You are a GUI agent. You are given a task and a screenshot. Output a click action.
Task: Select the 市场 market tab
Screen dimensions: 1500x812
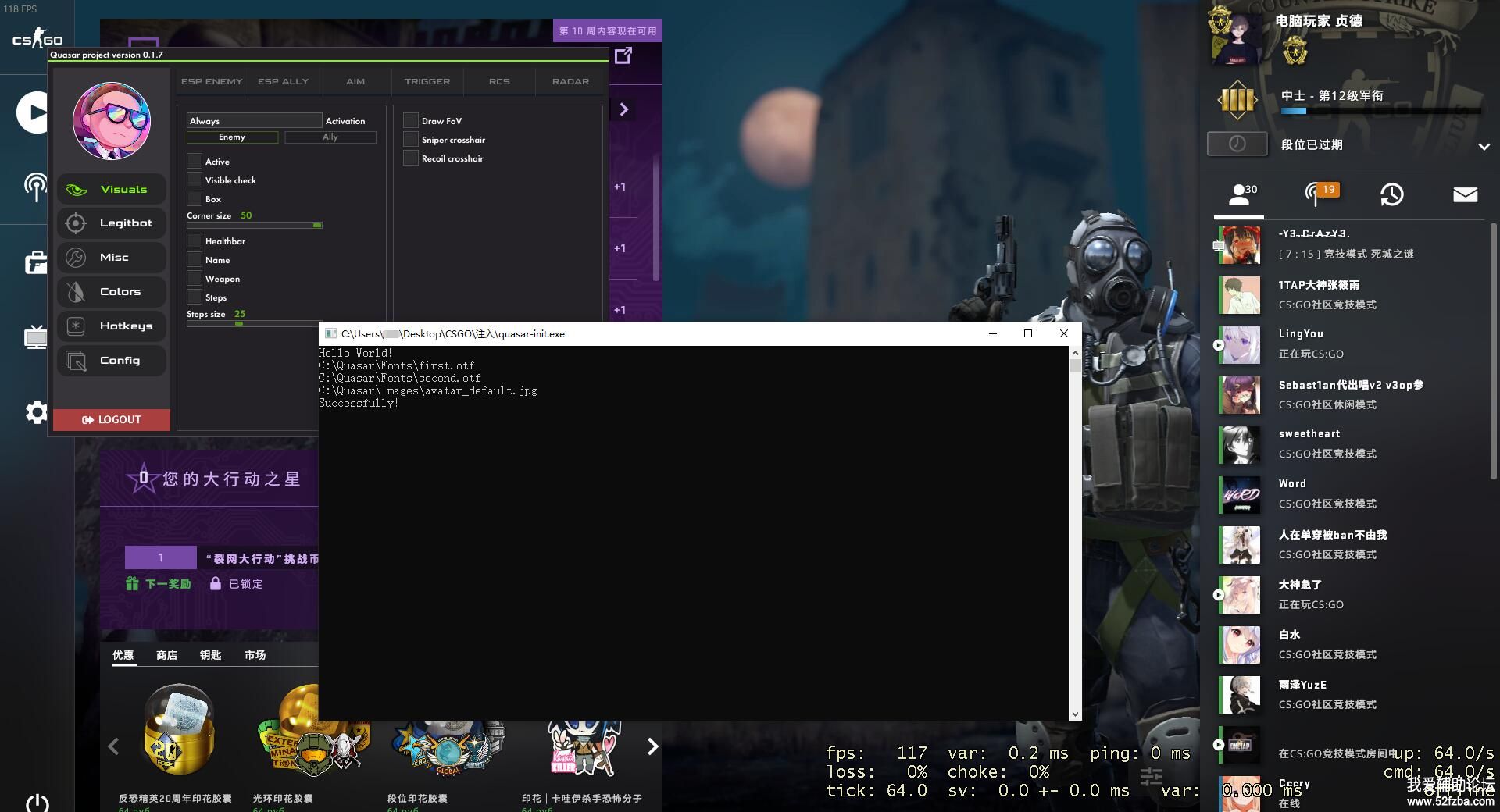click(255, 654)
